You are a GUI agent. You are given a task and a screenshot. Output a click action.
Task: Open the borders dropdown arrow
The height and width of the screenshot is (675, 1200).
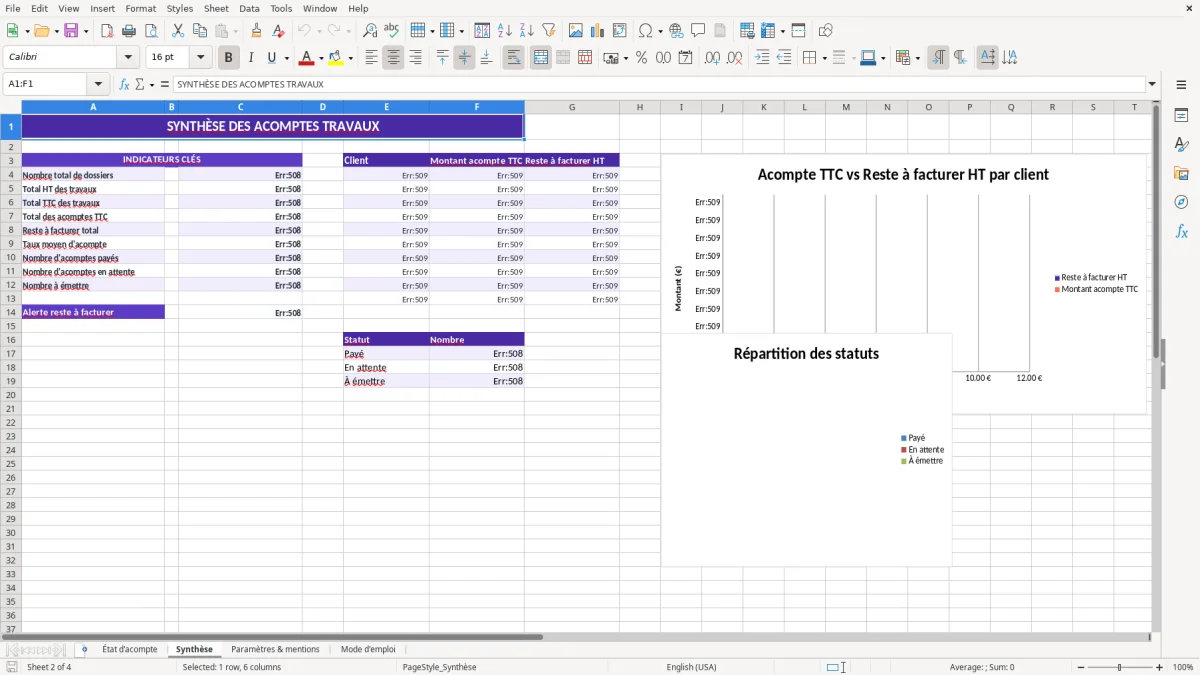point(824,58)
